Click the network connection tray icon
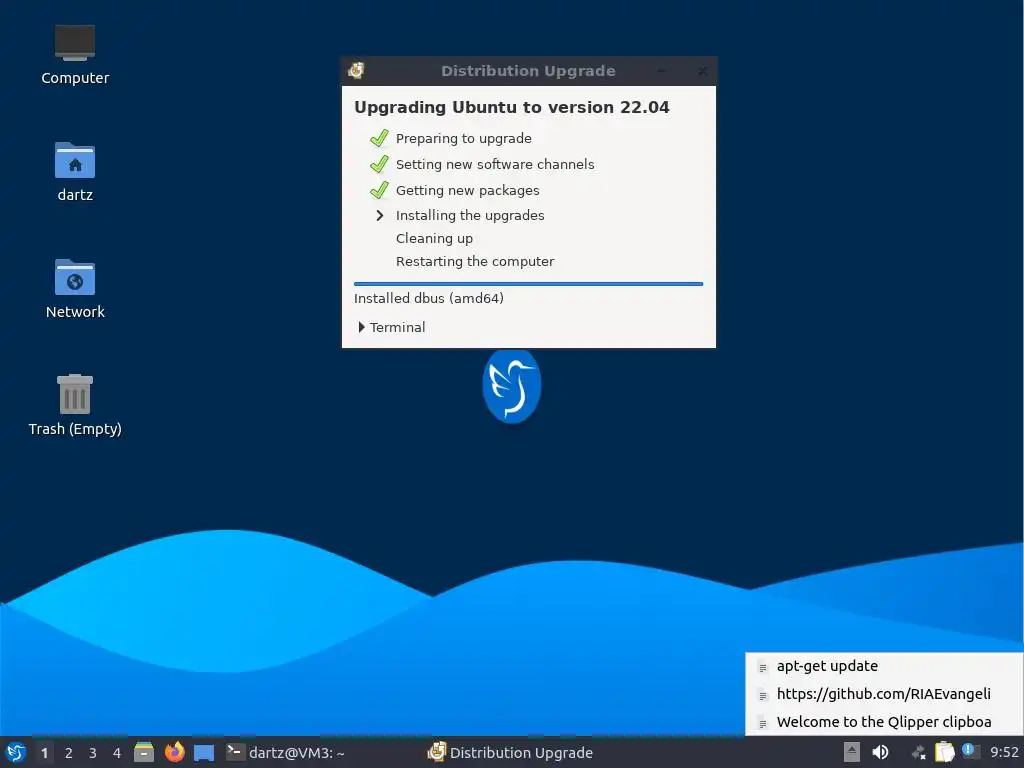Image resolution: width=1024 pixels, height=768 pixels. [x=918, y=753]
